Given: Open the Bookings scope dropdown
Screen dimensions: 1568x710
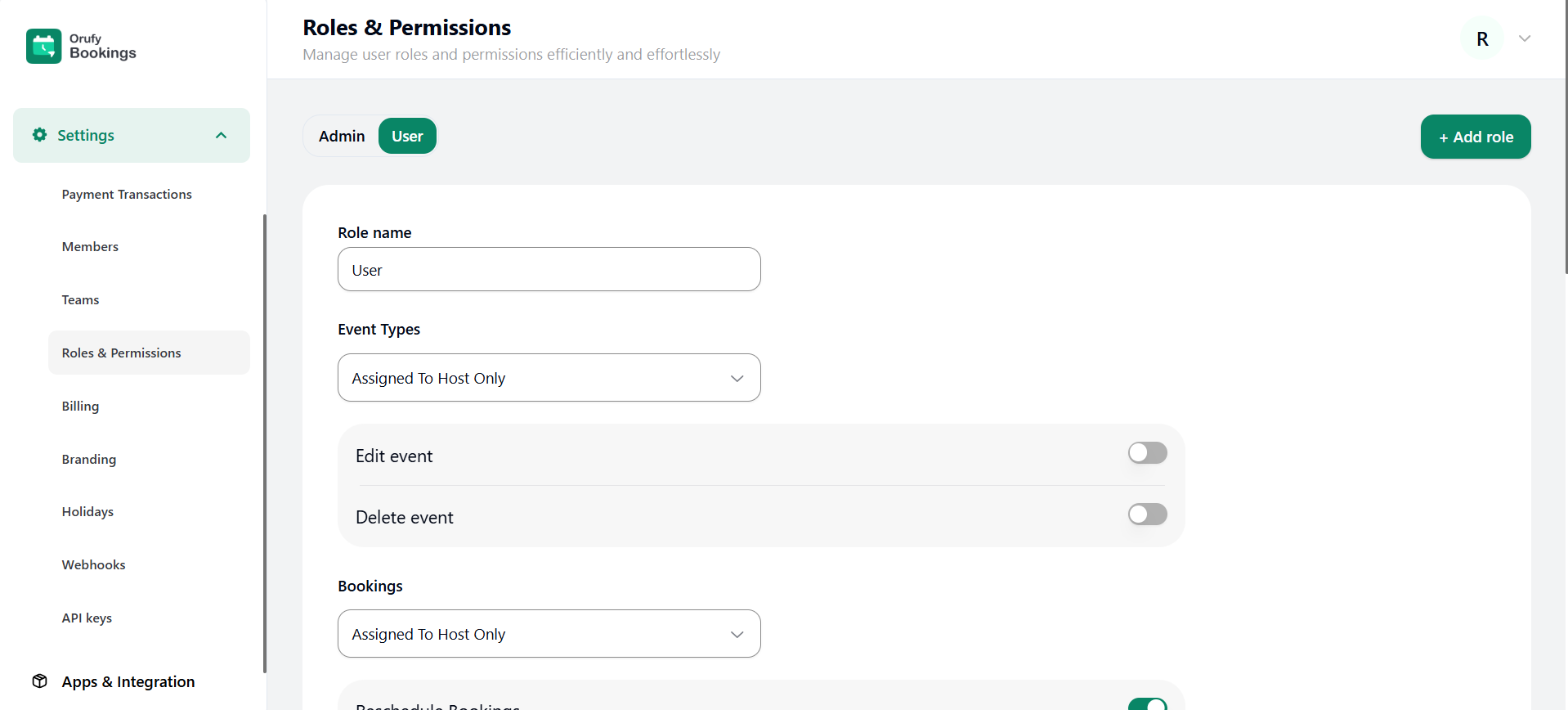Looking at the screenshot, I should pyautogui.click(x=549, y=634).
